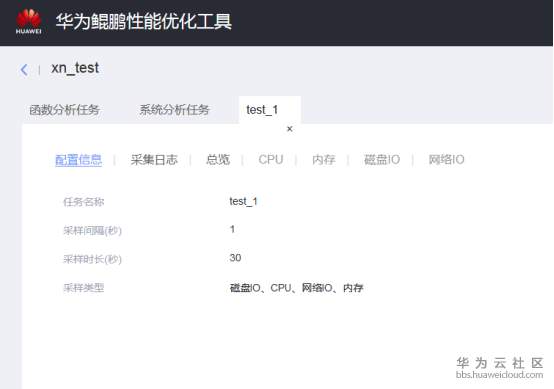
Task: Go back using the left arrow icon
Action: coord(24,70)
